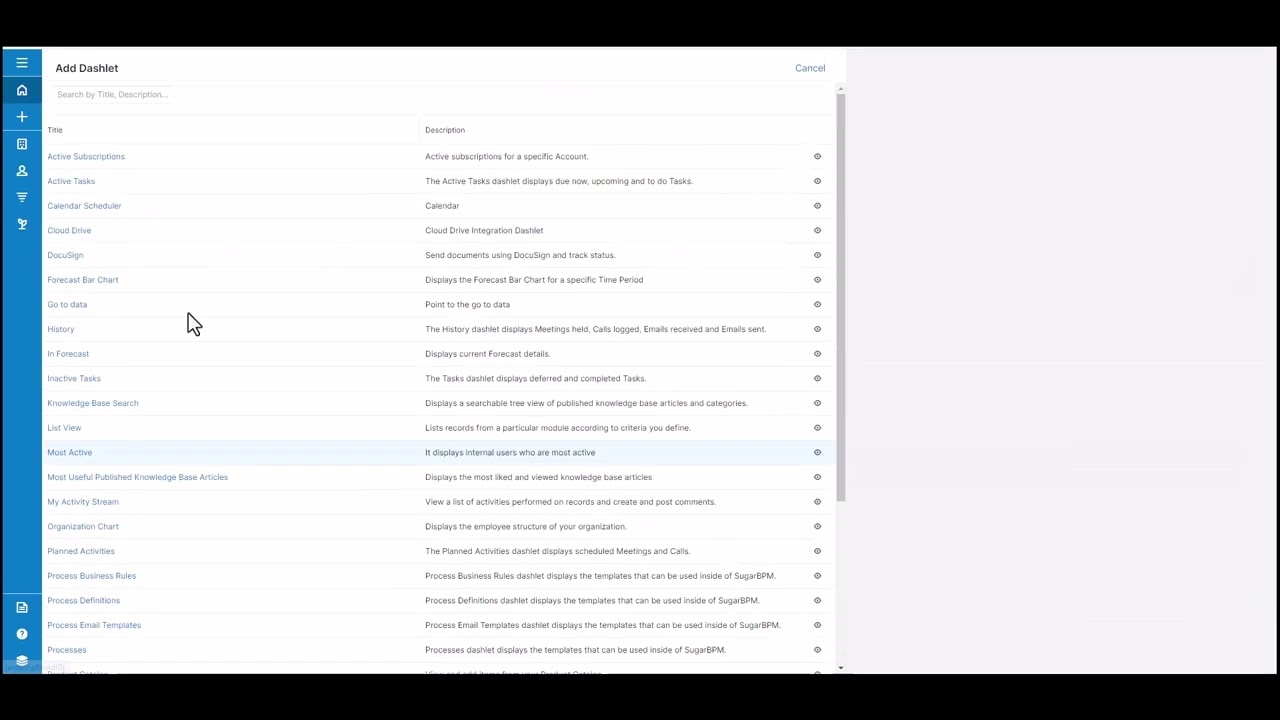This screenshot has width=1280, height=720.
Task: Preview the DocuSign dashlet via eye icon
Action: pos(817,255)
